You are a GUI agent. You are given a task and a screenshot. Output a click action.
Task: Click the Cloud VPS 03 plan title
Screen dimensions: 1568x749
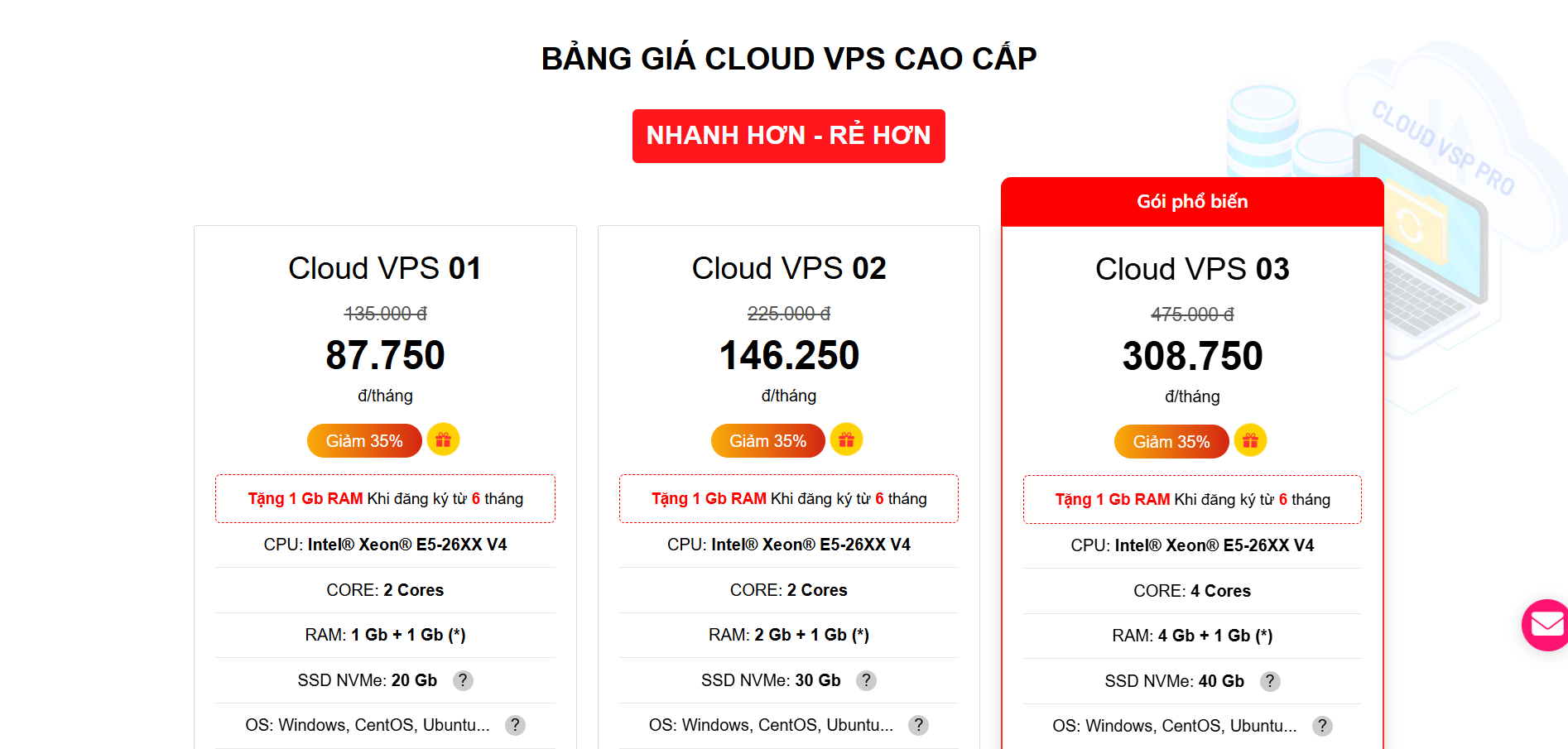(1192, 269)
